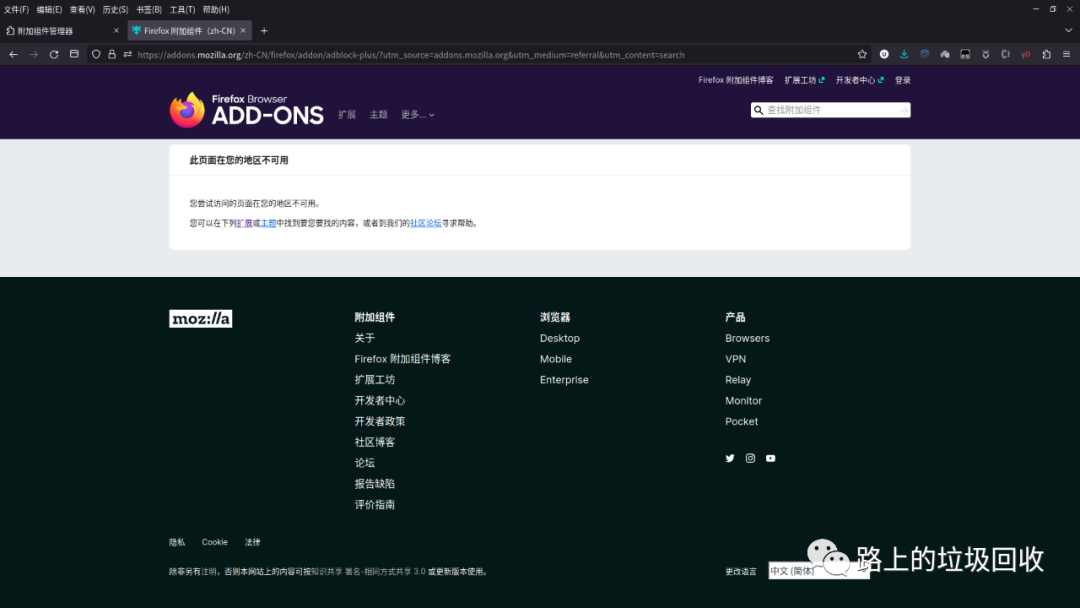Open the 书签(B) menu
This screenshot has width=1080, height=608.
tap(149, 10)
